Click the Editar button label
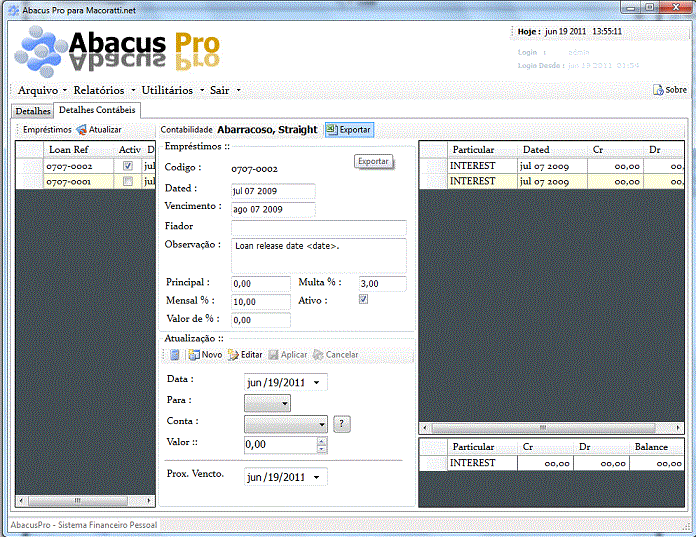The width and height of the screenshot is (696, 537). [x=251, y=355]
